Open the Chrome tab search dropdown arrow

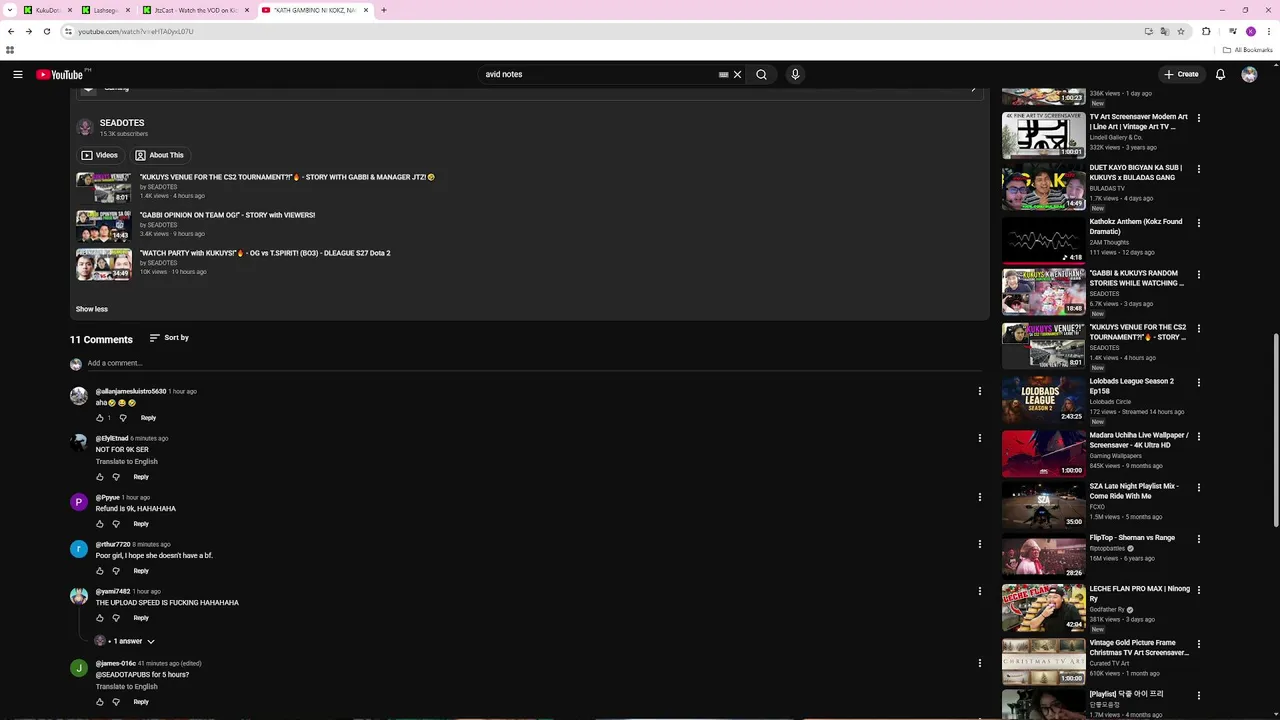[9, 10]
